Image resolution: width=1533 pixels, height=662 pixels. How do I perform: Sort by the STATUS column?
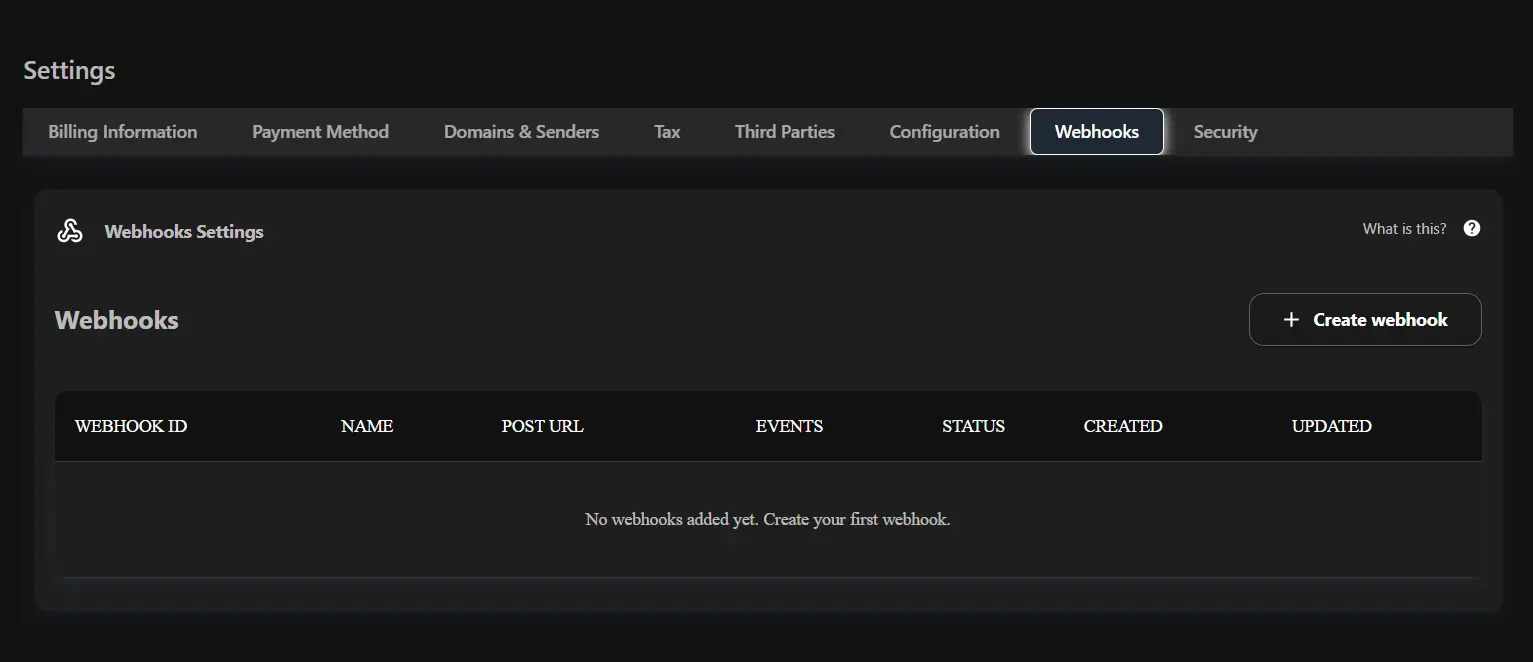(x=973, y=426)
